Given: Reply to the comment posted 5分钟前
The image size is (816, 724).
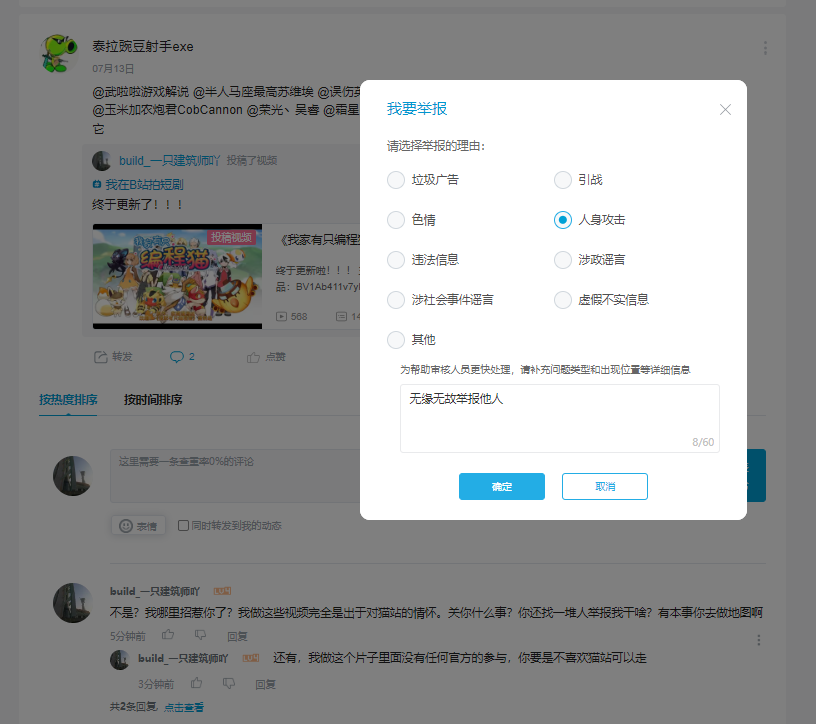Looking at the screenshot, I should [x=237, y=637].
